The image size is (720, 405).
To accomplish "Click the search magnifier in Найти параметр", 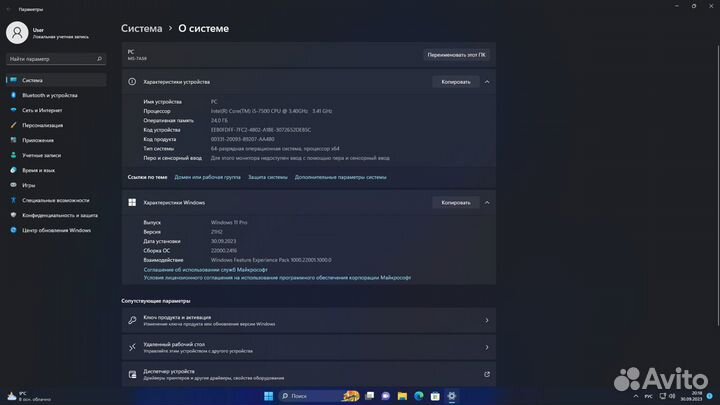I will (99, 59).
